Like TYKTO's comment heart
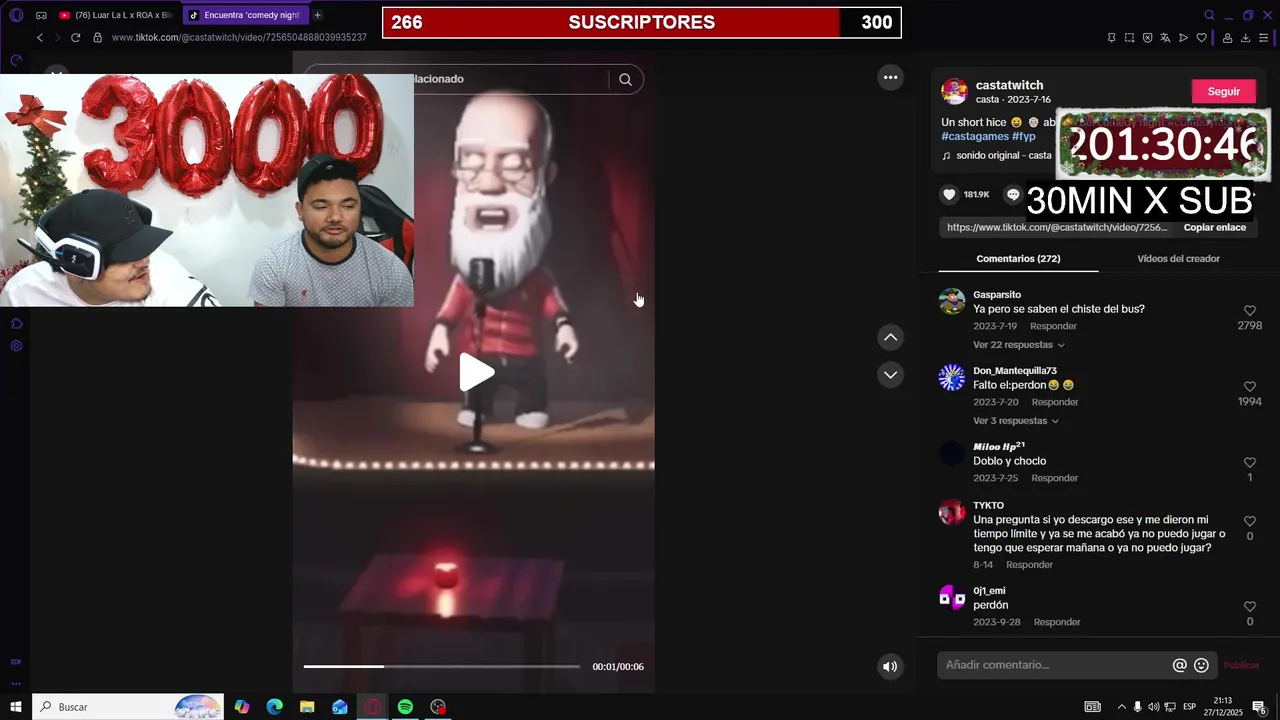Image resolution: width=1280 pixels, height=720 pixels. [x=1250, y=521]
